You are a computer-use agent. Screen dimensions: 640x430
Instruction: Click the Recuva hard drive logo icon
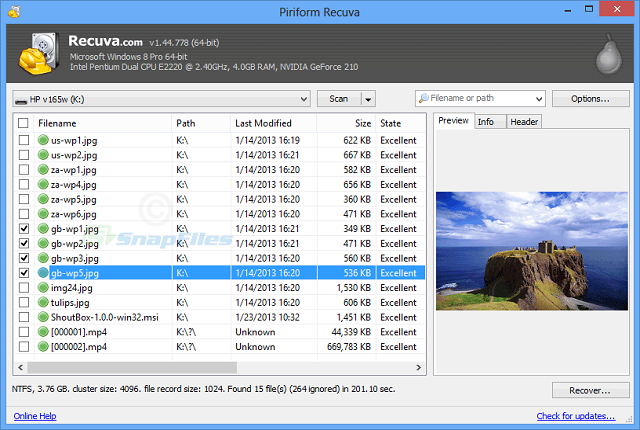(x=35, y=54)
